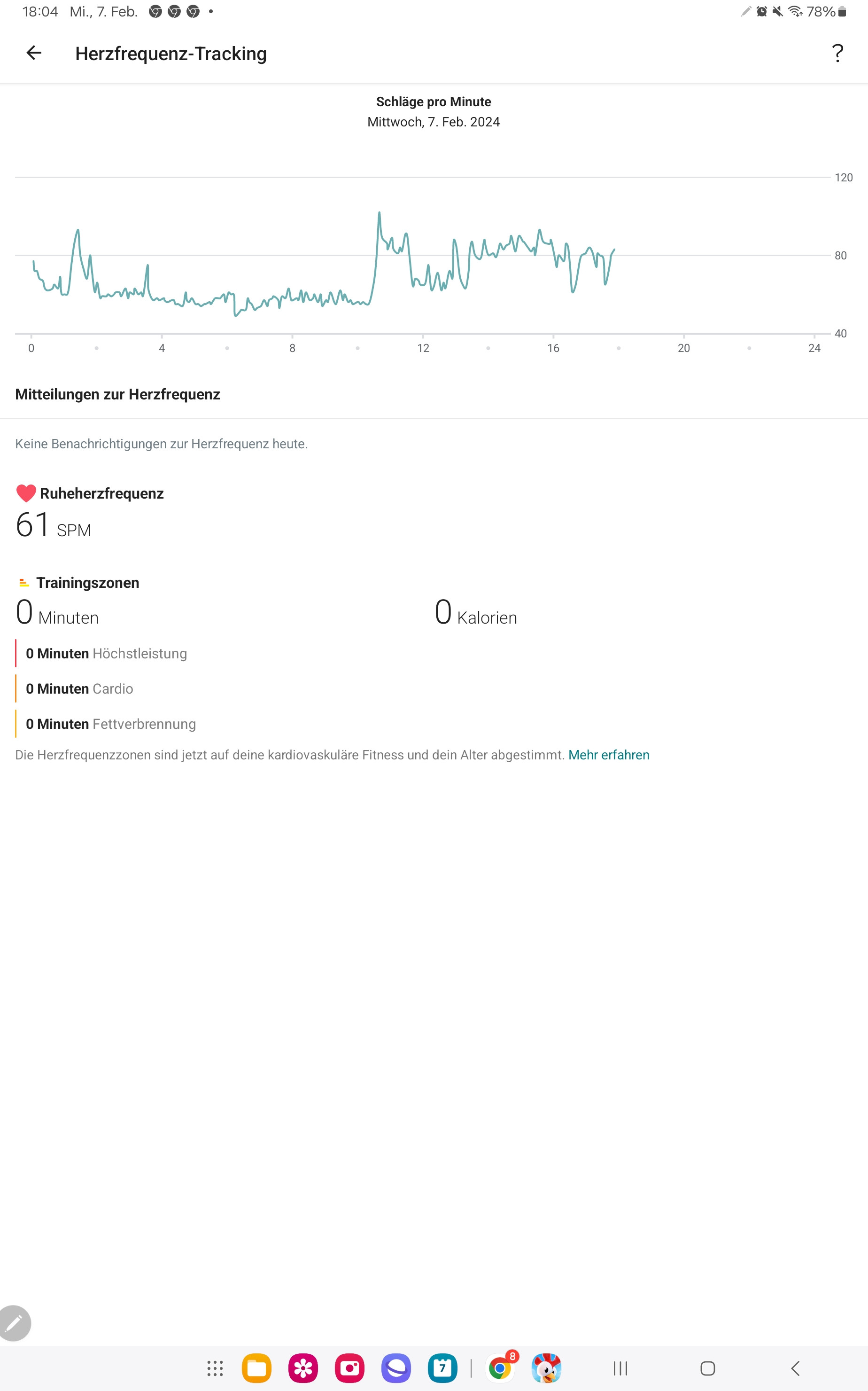Open the purple Samsung Internet browser
The height and width of the screenshot is (1391, 868).
click(x=396, y=1368)
